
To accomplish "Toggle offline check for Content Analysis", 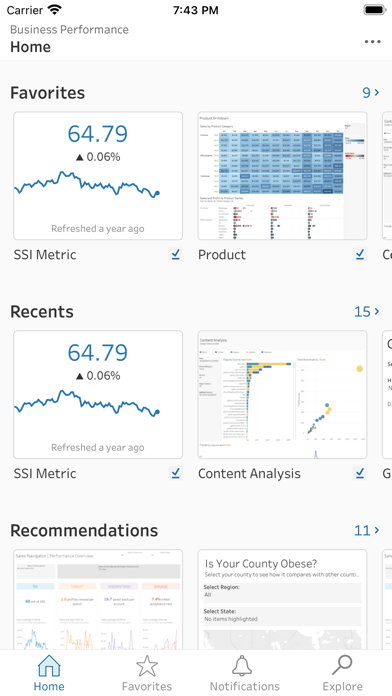I will (x=360, y=473).
